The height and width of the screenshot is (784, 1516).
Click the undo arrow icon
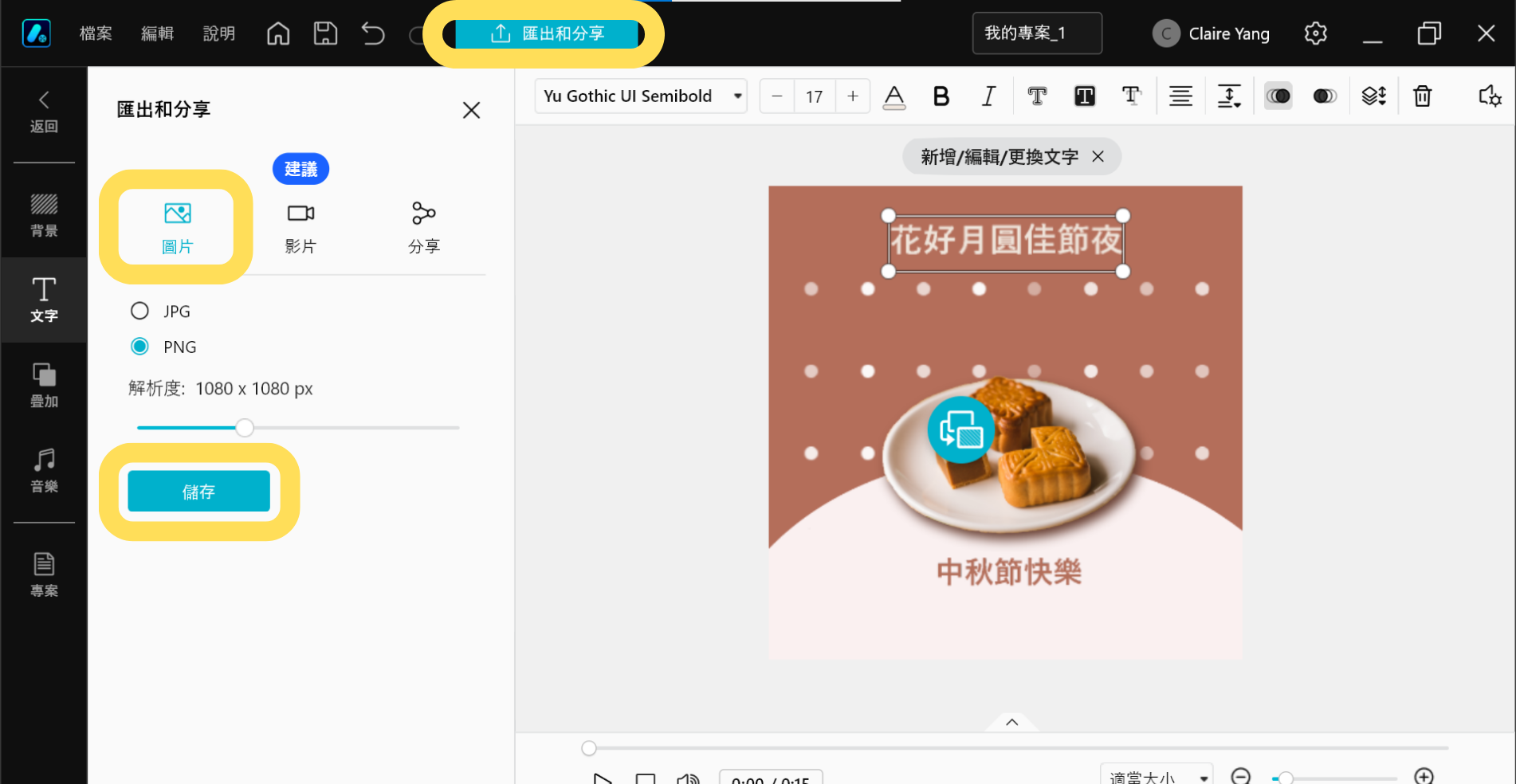coord(372,33)
